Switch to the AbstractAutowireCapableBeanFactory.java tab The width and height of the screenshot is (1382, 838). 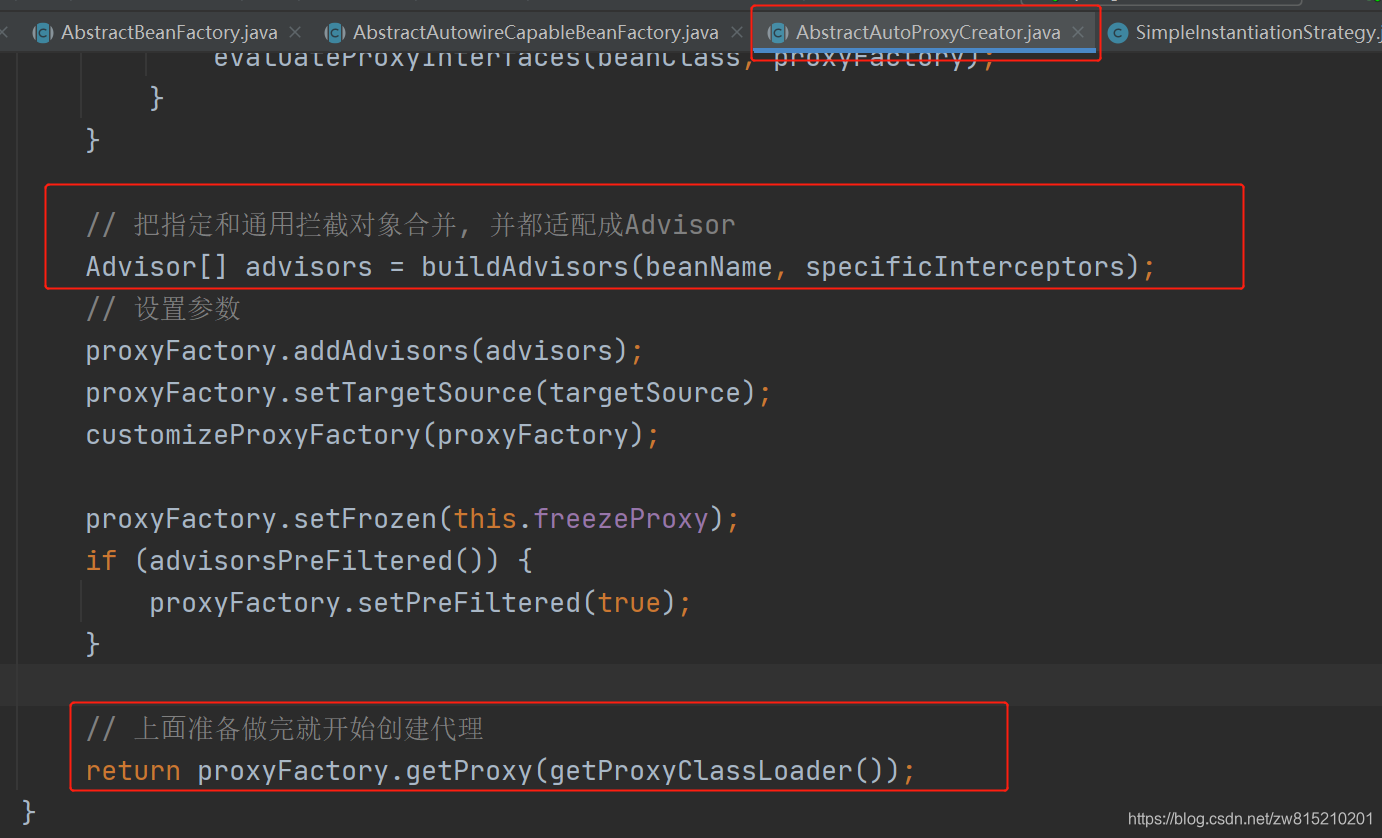click(x=535, y=33)
